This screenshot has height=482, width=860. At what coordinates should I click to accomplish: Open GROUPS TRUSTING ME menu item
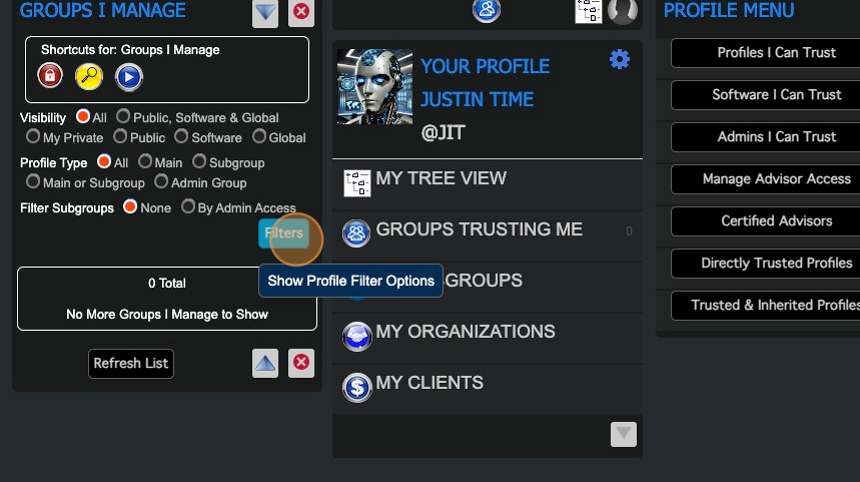click(x=488, y=235)
